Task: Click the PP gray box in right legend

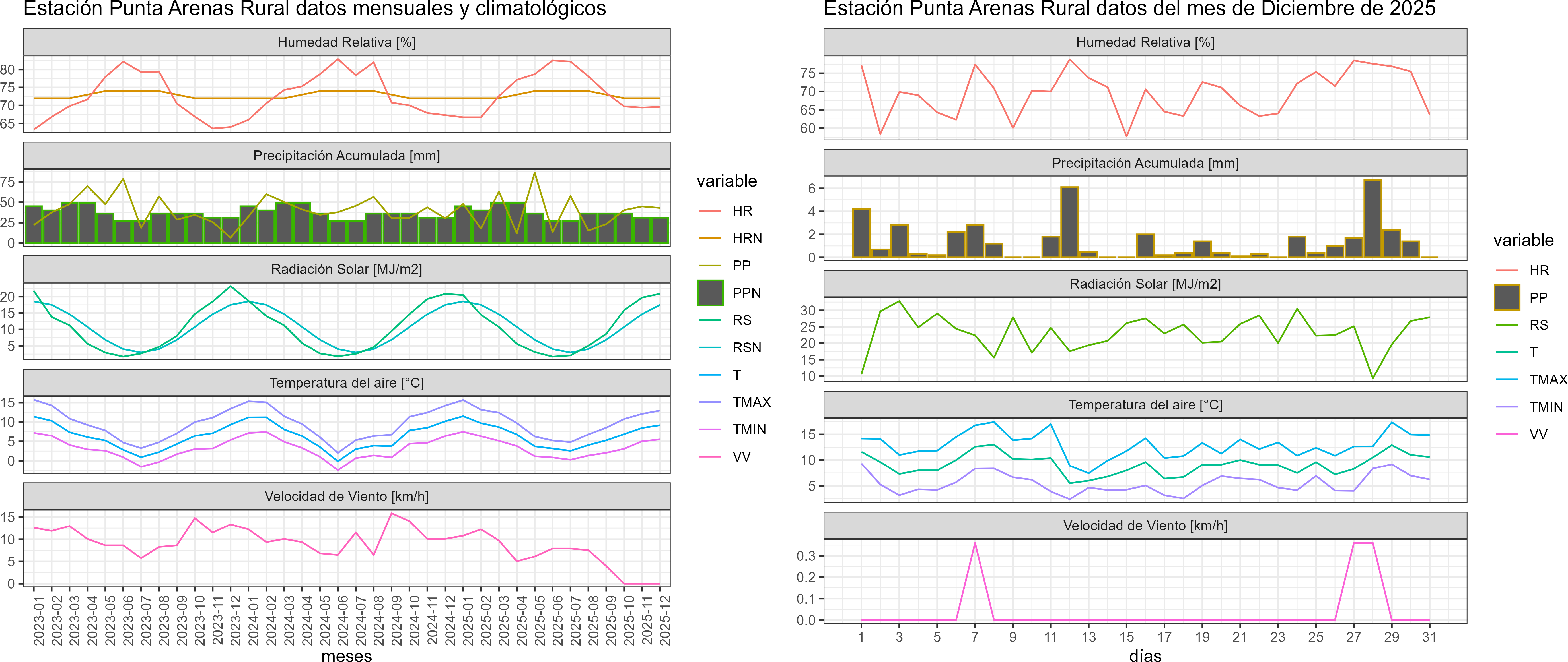Action: pos(1507,297)
